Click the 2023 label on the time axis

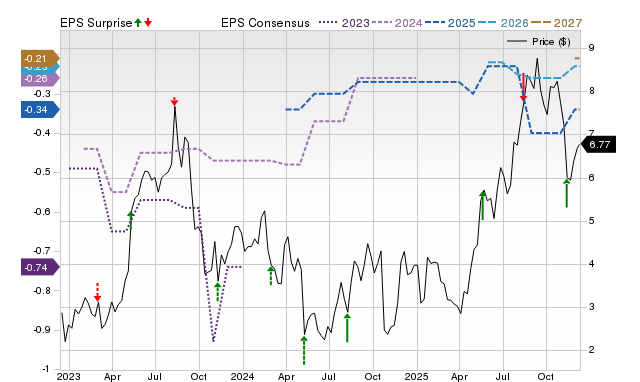69,376
